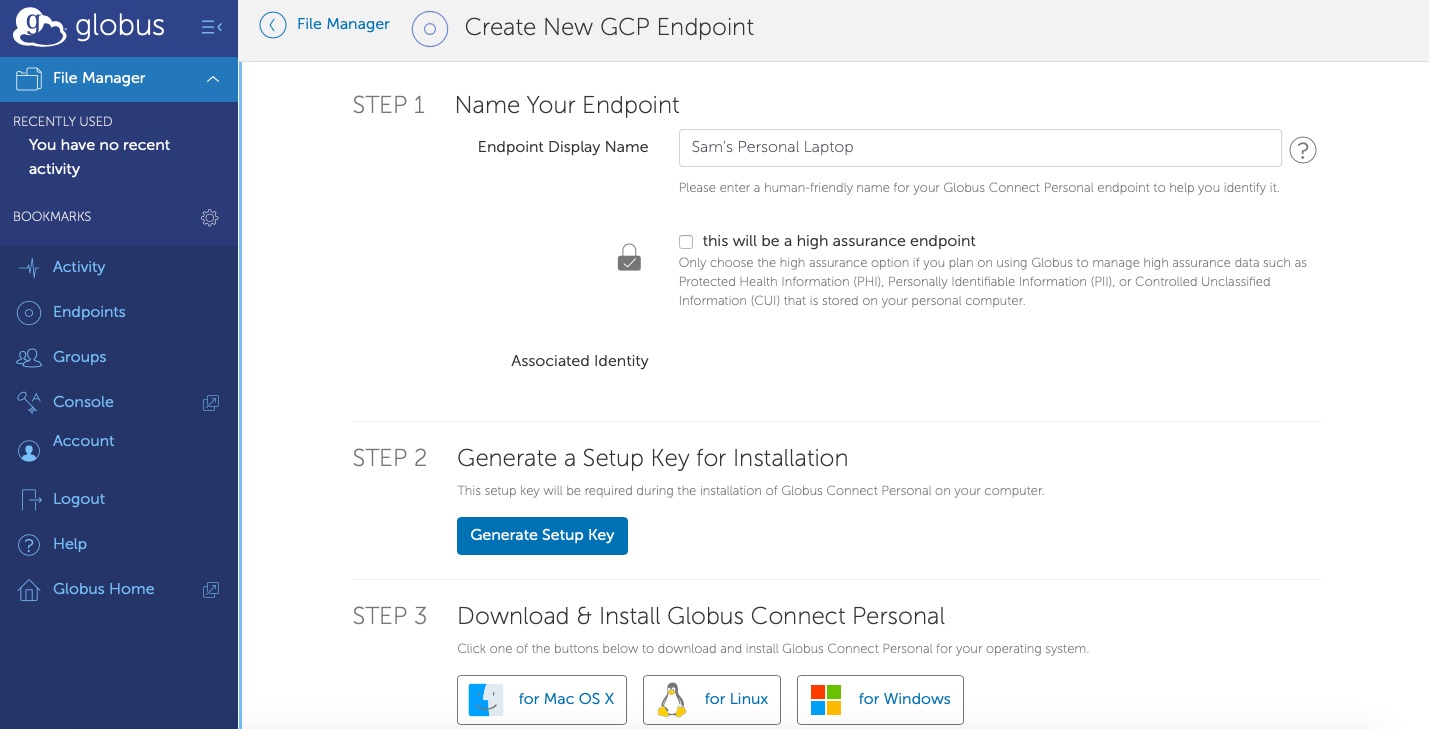Download installer for Linux
Screen dimensions: 1429x729
pos(711,699)
